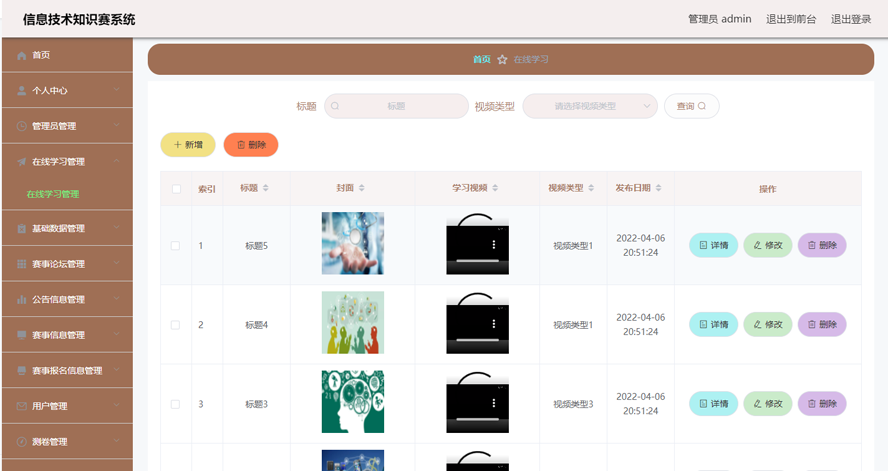Image resolution: width=888 pixels, height=471 pixels.
Task: Click 修改 for row 标题5
Action: click(767, 245)
